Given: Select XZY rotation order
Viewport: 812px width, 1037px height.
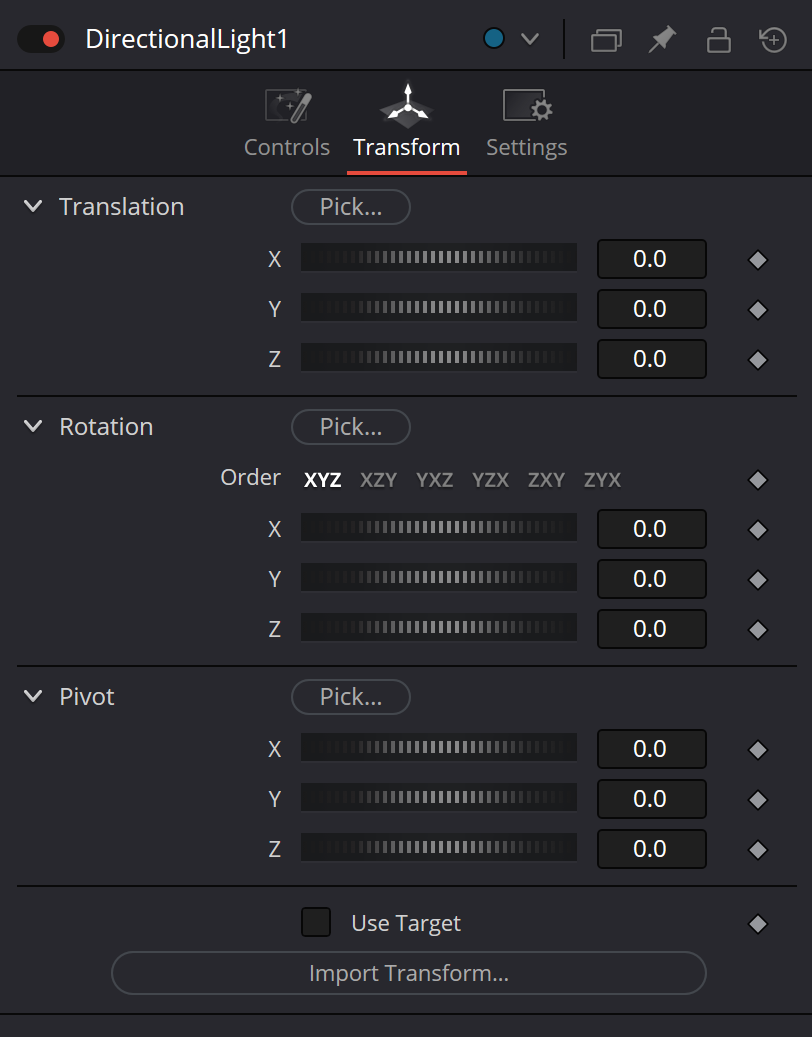Looking at the screenshot, I should click(378, 479).
